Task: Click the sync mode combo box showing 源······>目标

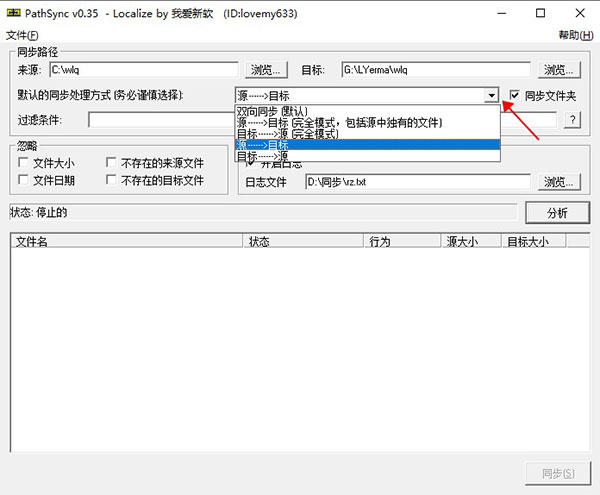Action: coord(367,95)
